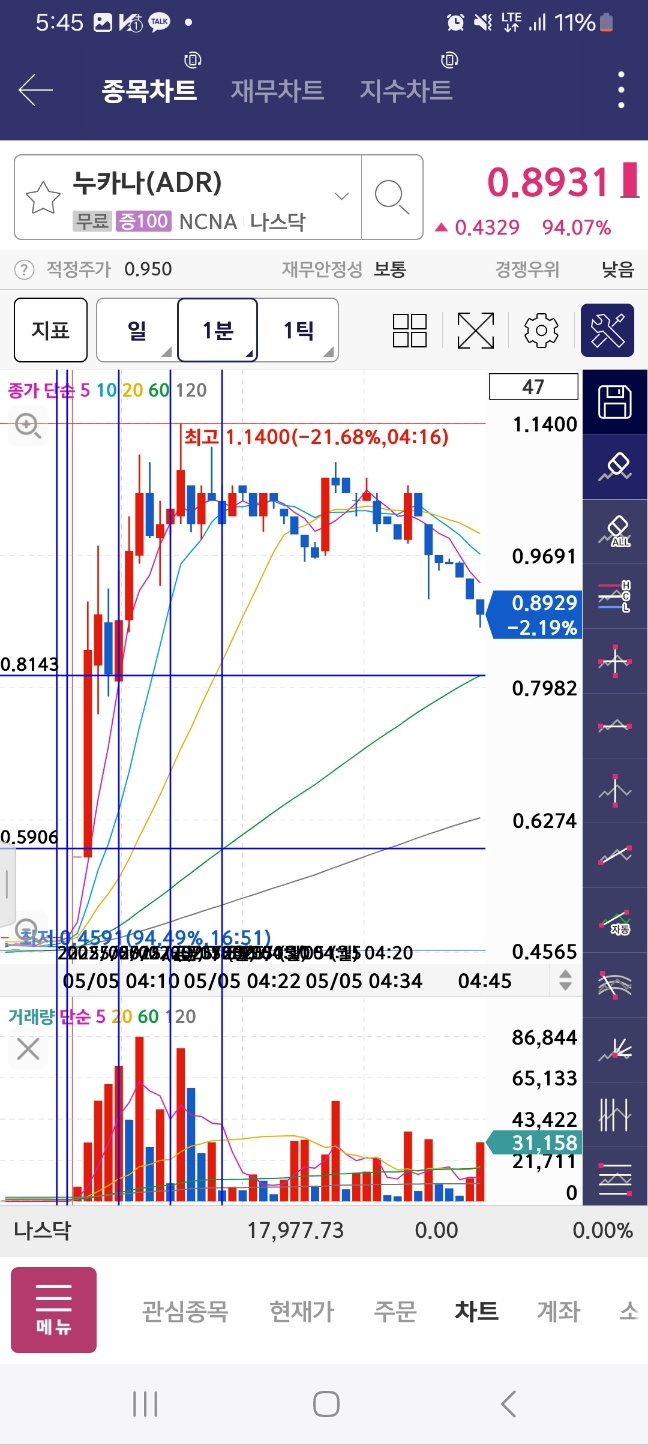Select the horizontal line drawing tool
The image size is (648, 1445).
tap(615, 727)
